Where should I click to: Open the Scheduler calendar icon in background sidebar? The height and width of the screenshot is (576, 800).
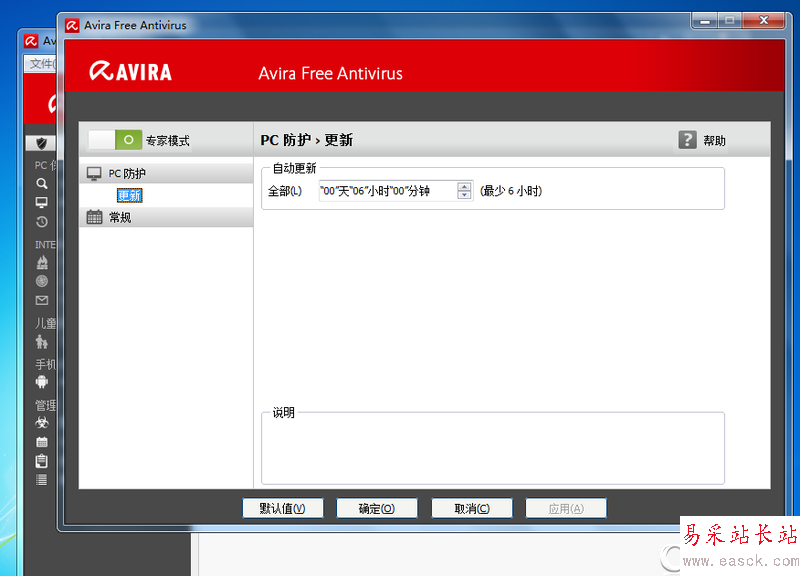tap(42, 442)
